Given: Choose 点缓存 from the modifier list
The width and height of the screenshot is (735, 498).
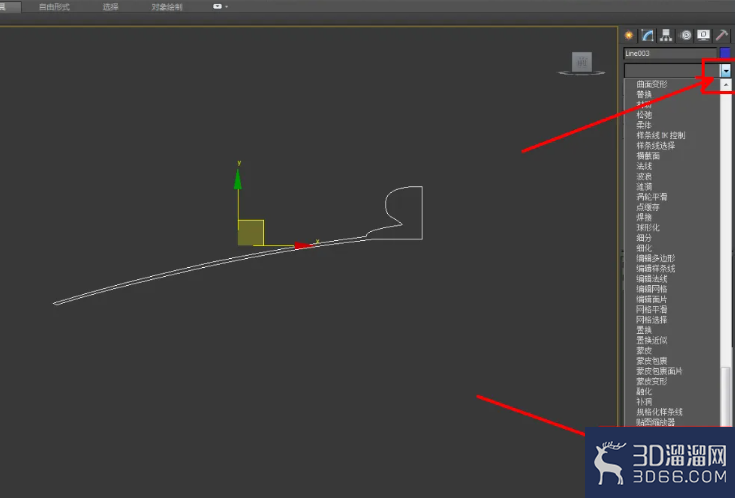Looking at the screenshot, I should (x=648, y=207).
